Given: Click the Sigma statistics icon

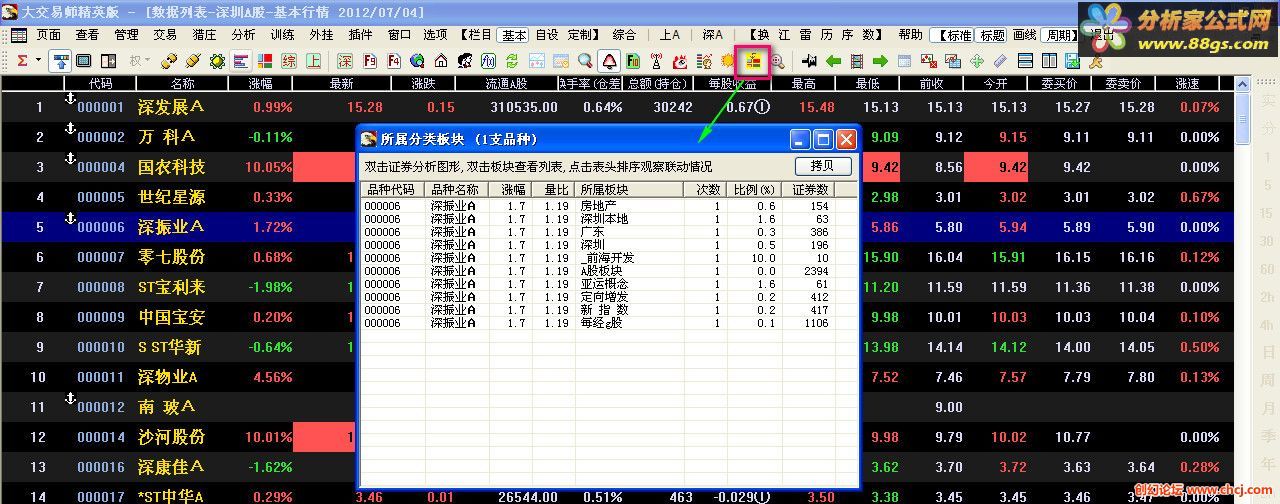Looking at the screenshot, I should coord(22,60).
